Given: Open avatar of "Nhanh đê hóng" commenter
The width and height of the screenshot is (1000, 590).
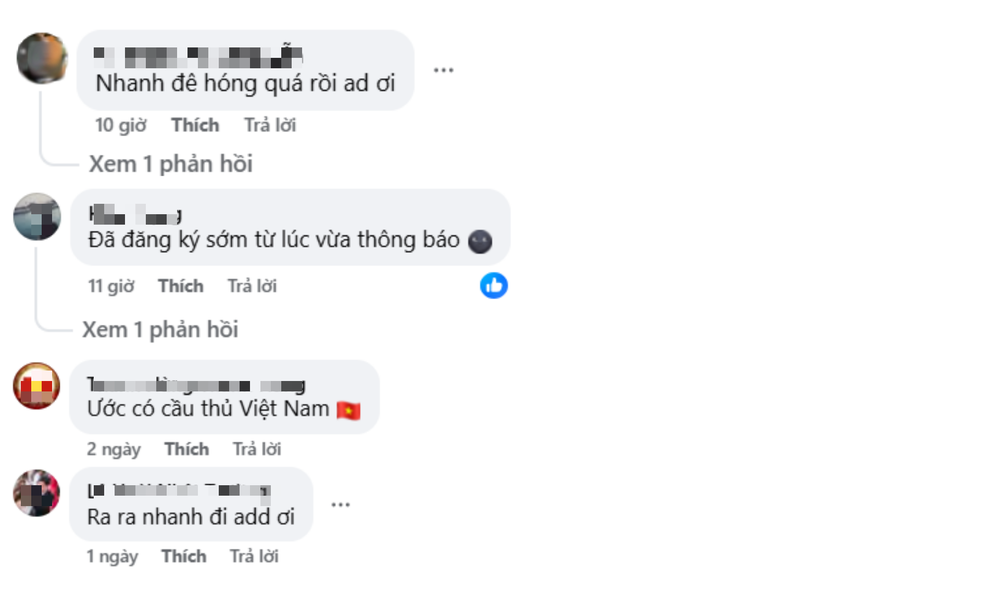Looking at the screenshot, I should coord(42,58).
